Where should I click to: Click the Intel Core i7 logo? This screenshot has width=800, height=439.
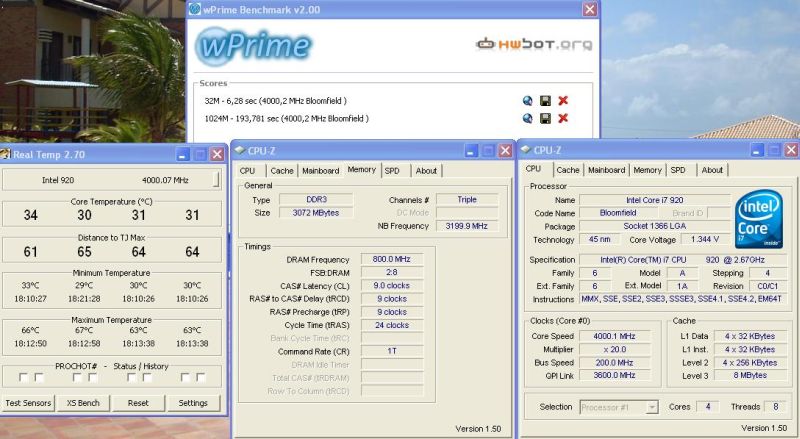(x=759, y=219)
